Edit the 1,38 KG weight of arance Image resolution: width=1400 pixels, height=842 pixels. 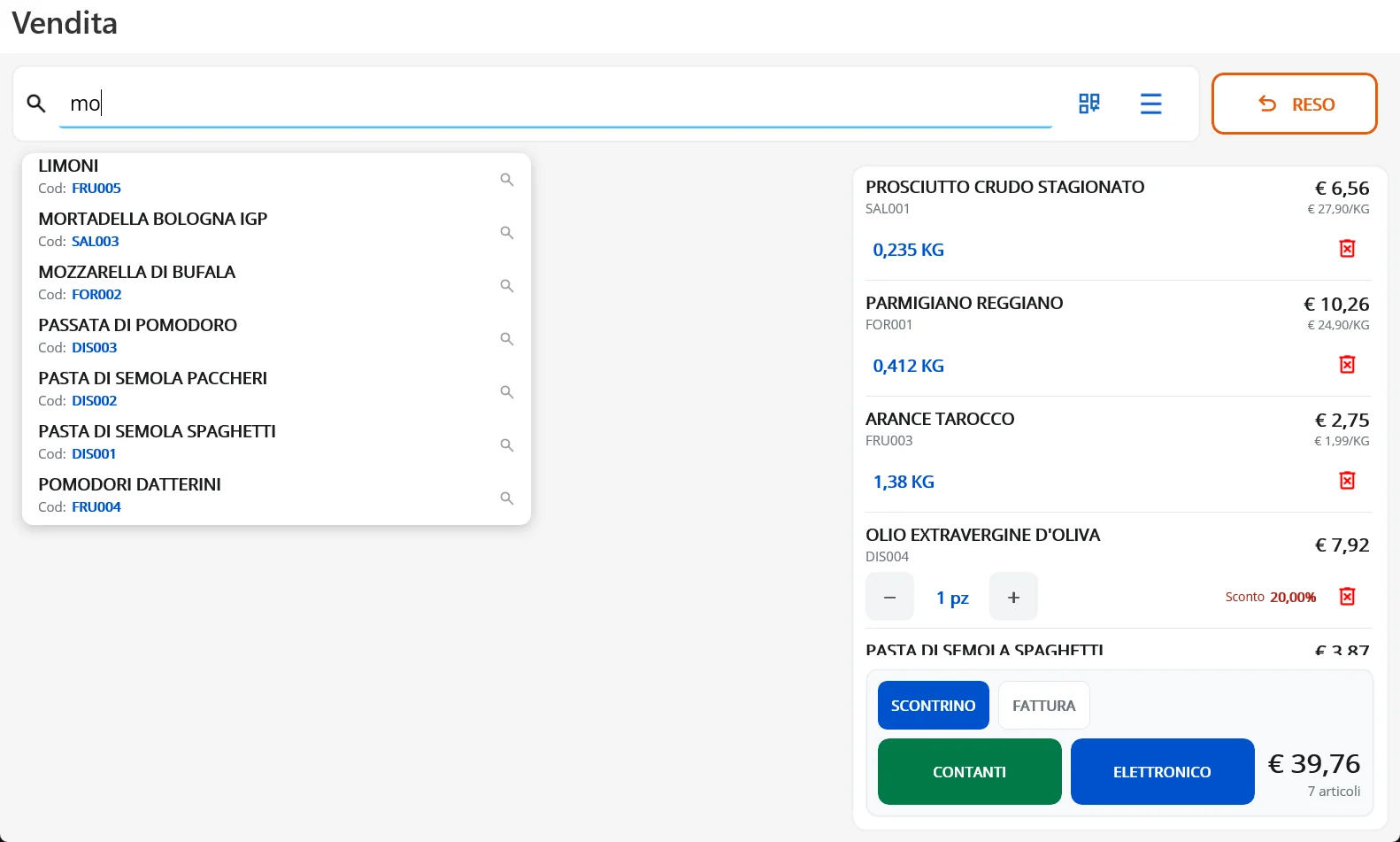(904, 482)
